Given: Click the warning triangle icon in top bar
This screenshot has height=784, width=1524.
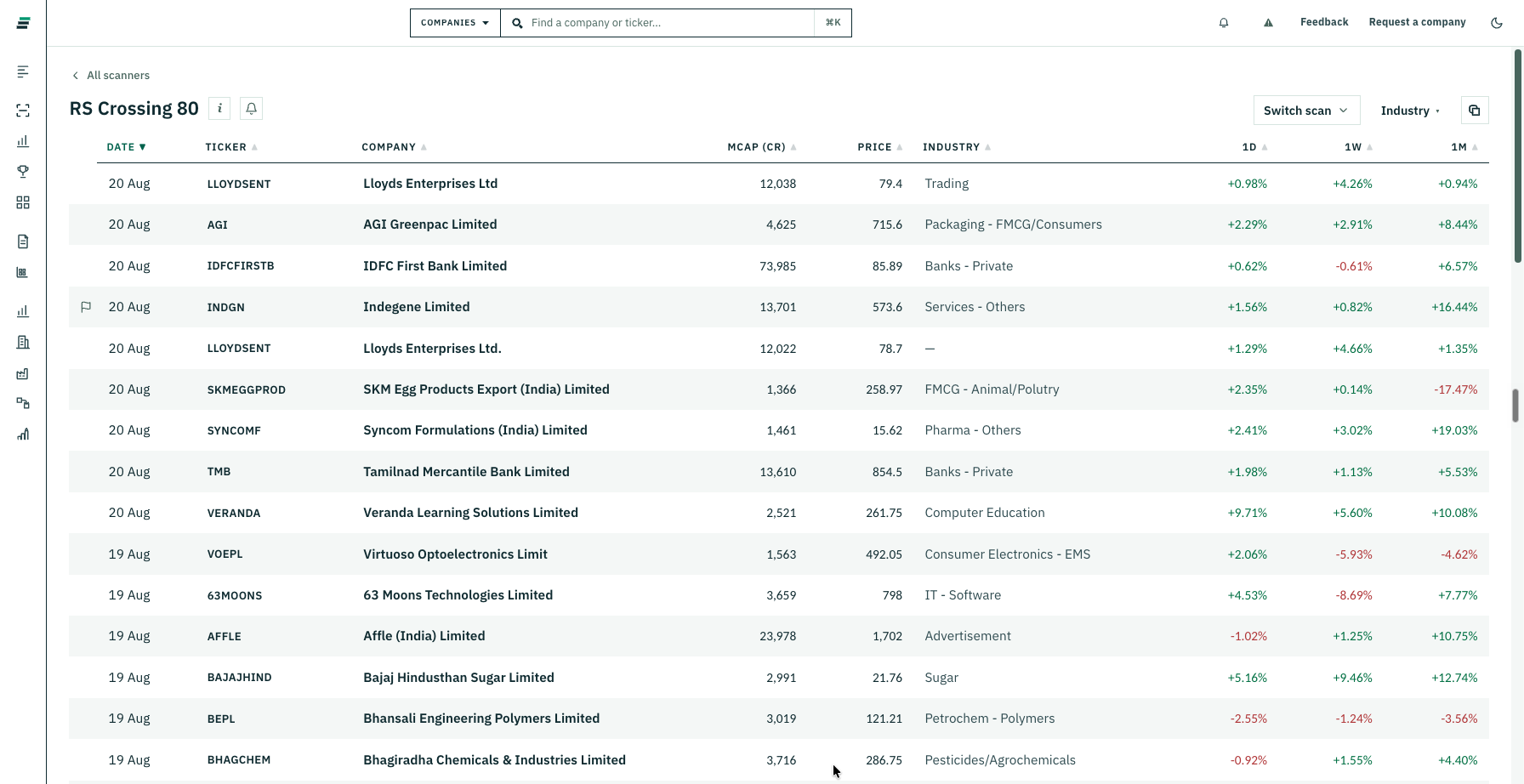Looking at the screenshot, I should click(1268, 23).
